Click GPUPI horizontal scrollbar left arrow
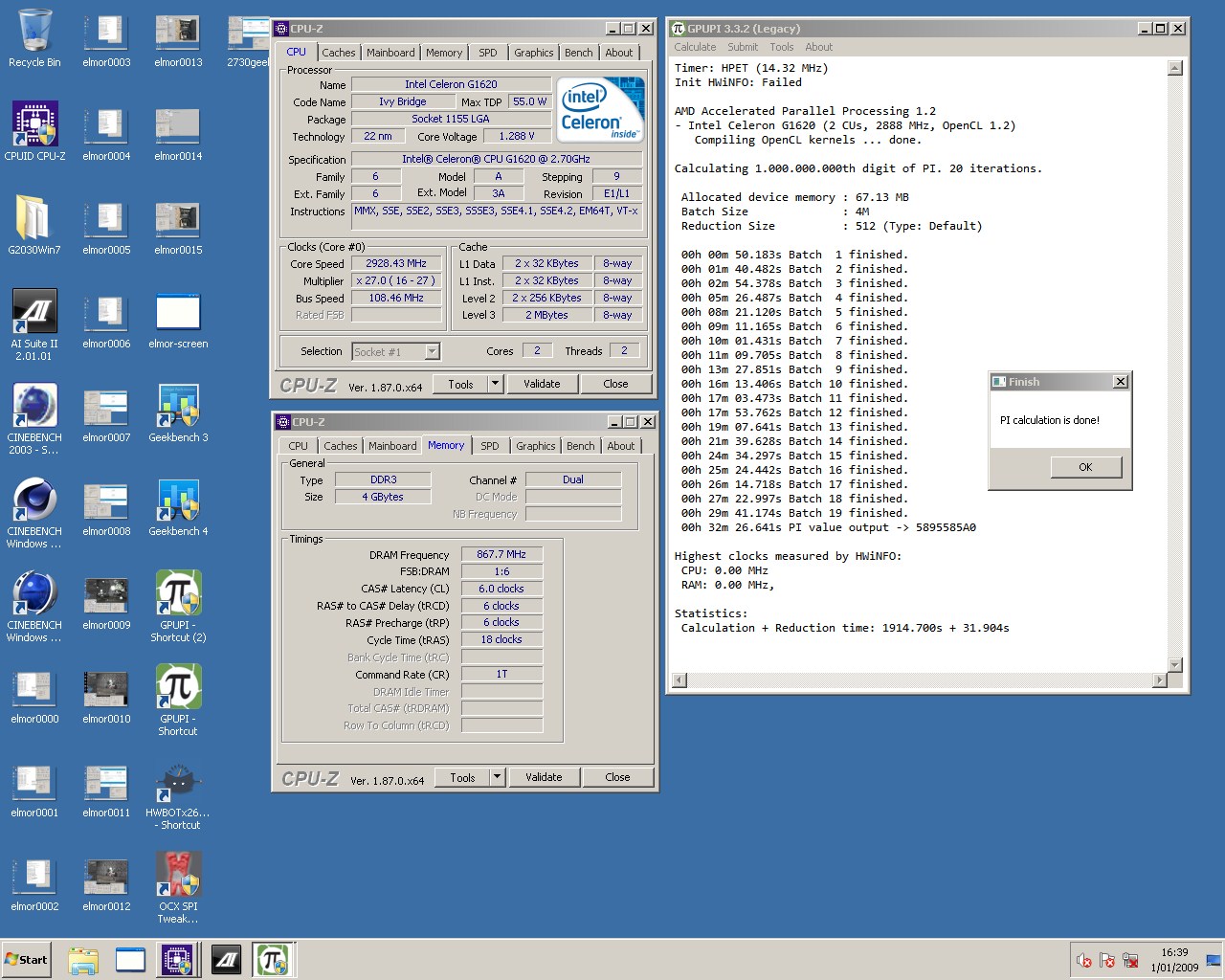The height and width of the screenshot is (980, 1225). pos(679,680)
